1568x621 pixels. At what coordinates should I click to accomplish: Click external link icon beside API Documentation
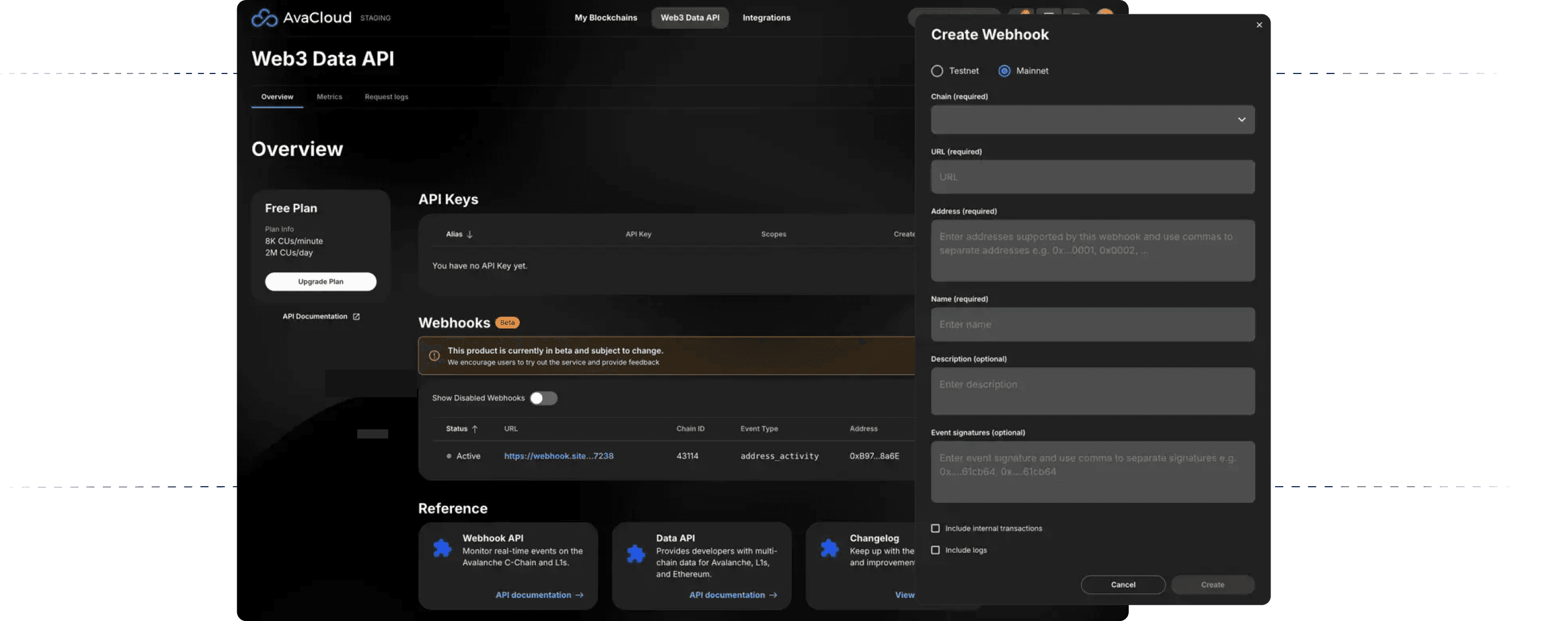[x=356, y=317]
